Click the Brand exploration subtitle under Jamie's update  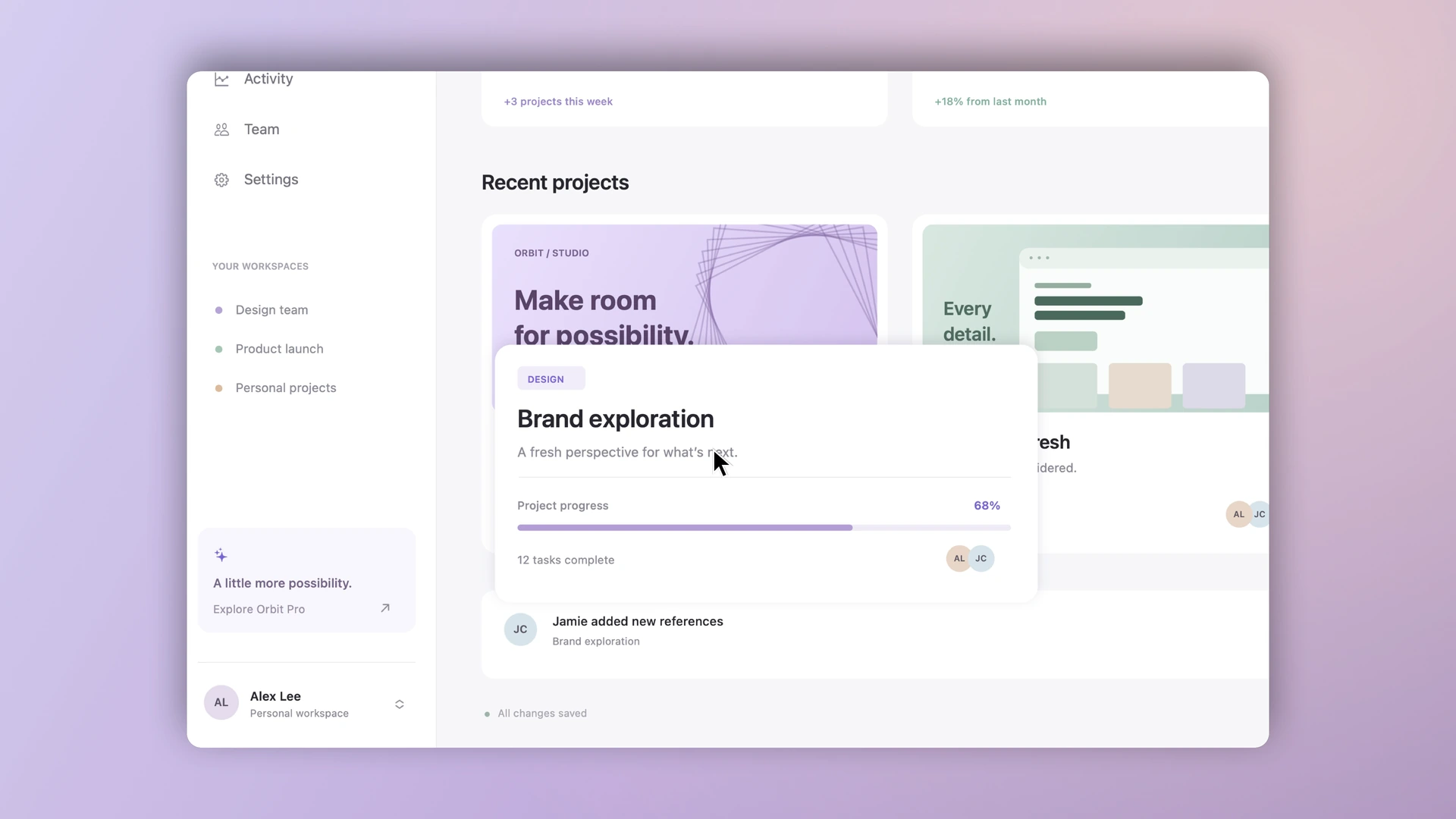pyautogui.click(x=596, y=642)
